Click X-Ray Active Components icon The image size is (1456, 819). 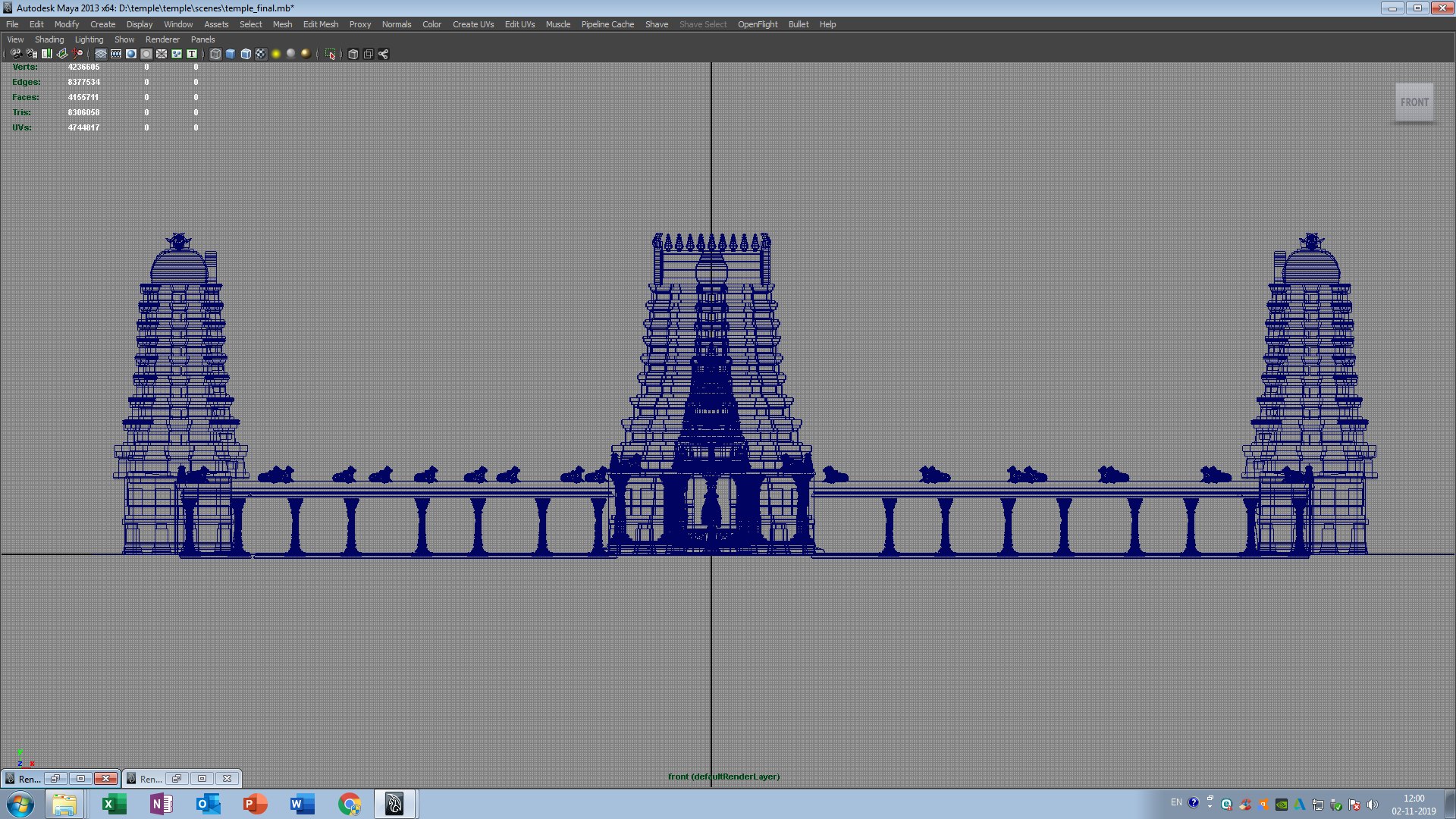[369, 54]
